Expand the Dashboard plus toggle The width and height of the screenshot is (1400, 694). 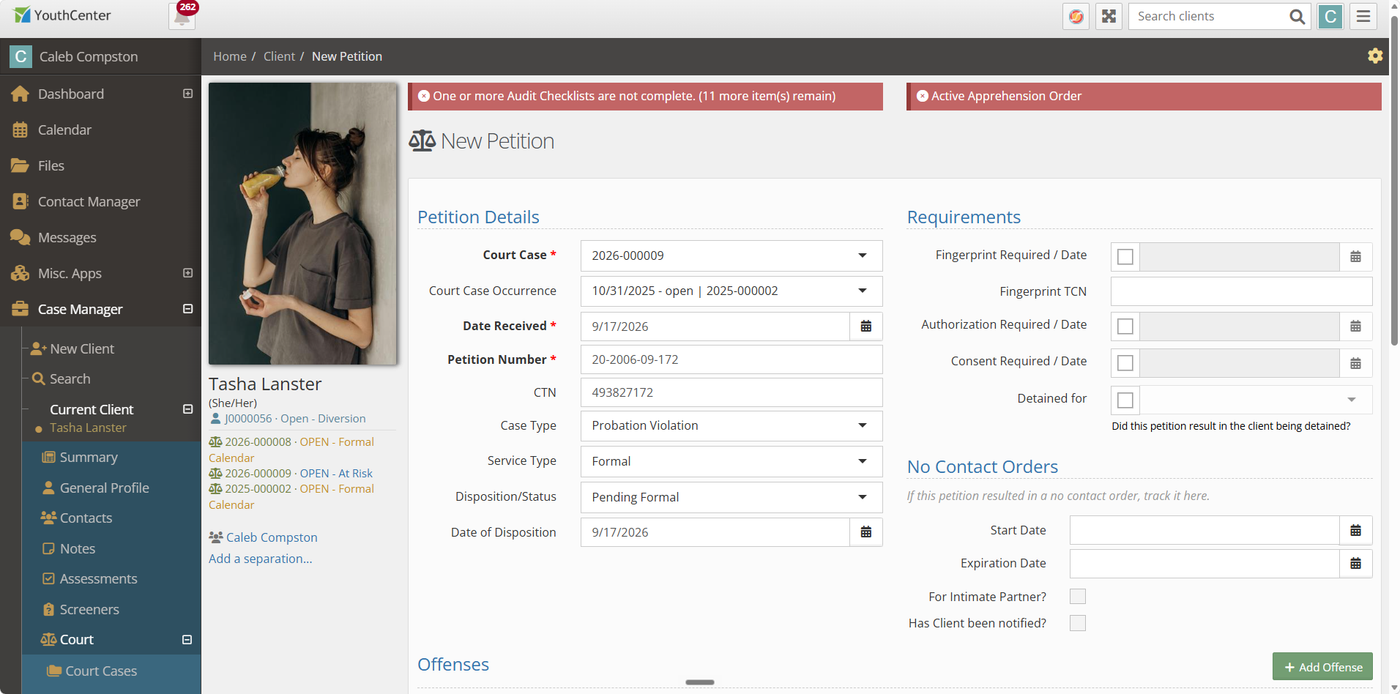point(187,94)
